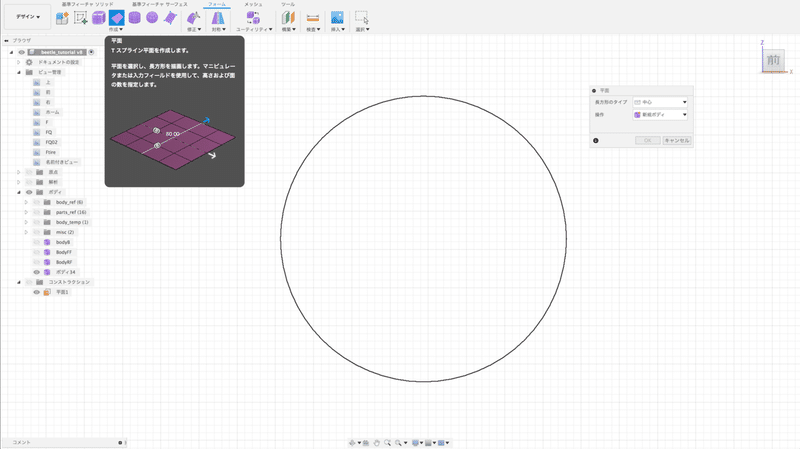800x449 pixels.
Task: Click the Symmetry (対称) mirror icon
Action: pyautogui.click(x=218, y=18)
